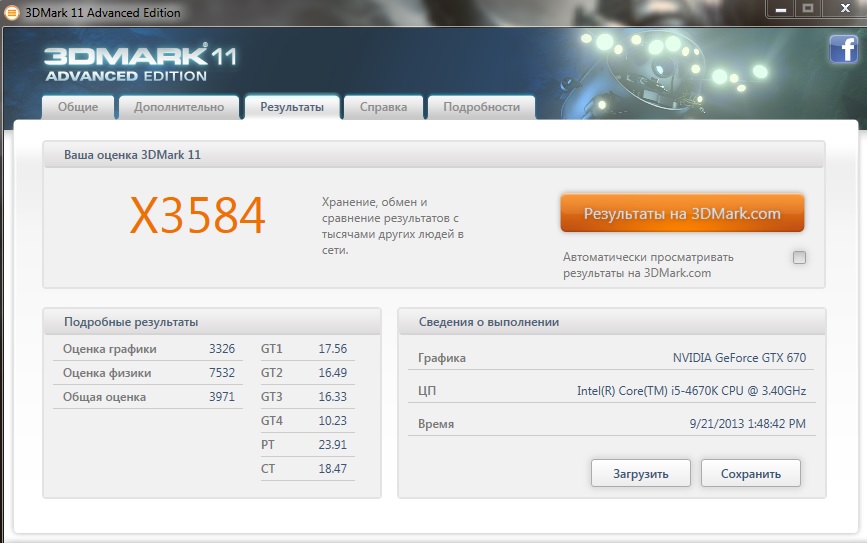This screenshot has width=867, height=544.
Task: Close the 3DMark 11 window
Action: (845, 9)
